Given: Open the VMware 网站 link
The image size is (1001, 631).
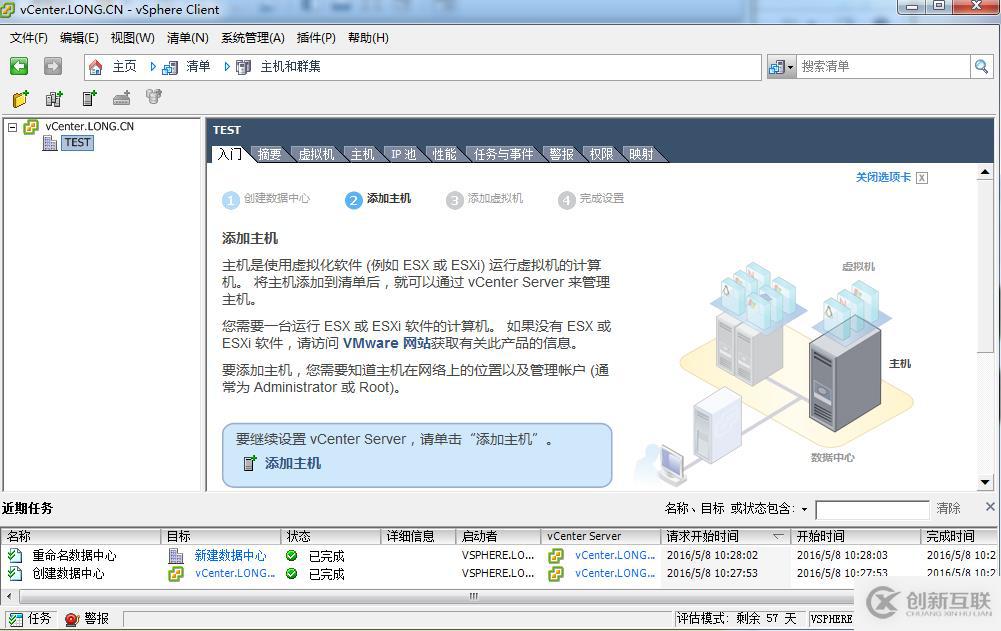Looking at the screenshot, I should pos(386,343).
